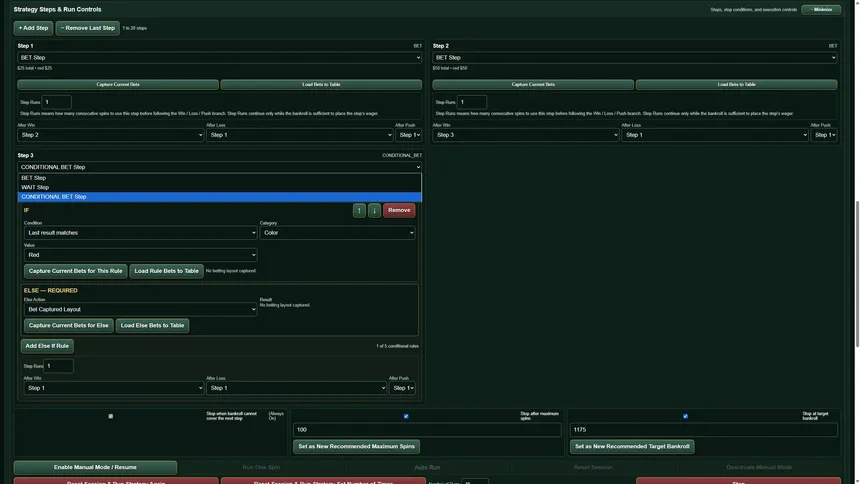Image resolution: width=860 pixels, height=484 pixels.
Task: Click the page vertical scrollbar thumb
Action: (x=857, y=274)
